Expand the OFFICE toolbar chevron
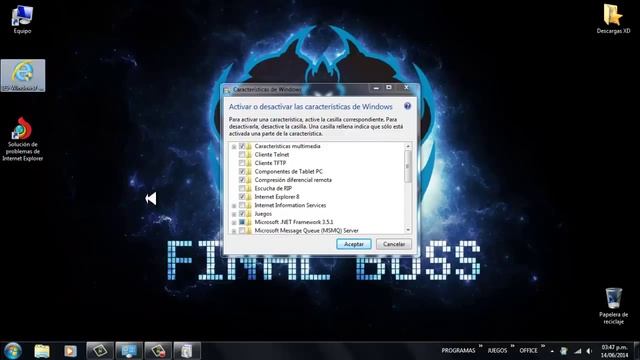The height and width of the screenshot is (360, 640). 543,347
